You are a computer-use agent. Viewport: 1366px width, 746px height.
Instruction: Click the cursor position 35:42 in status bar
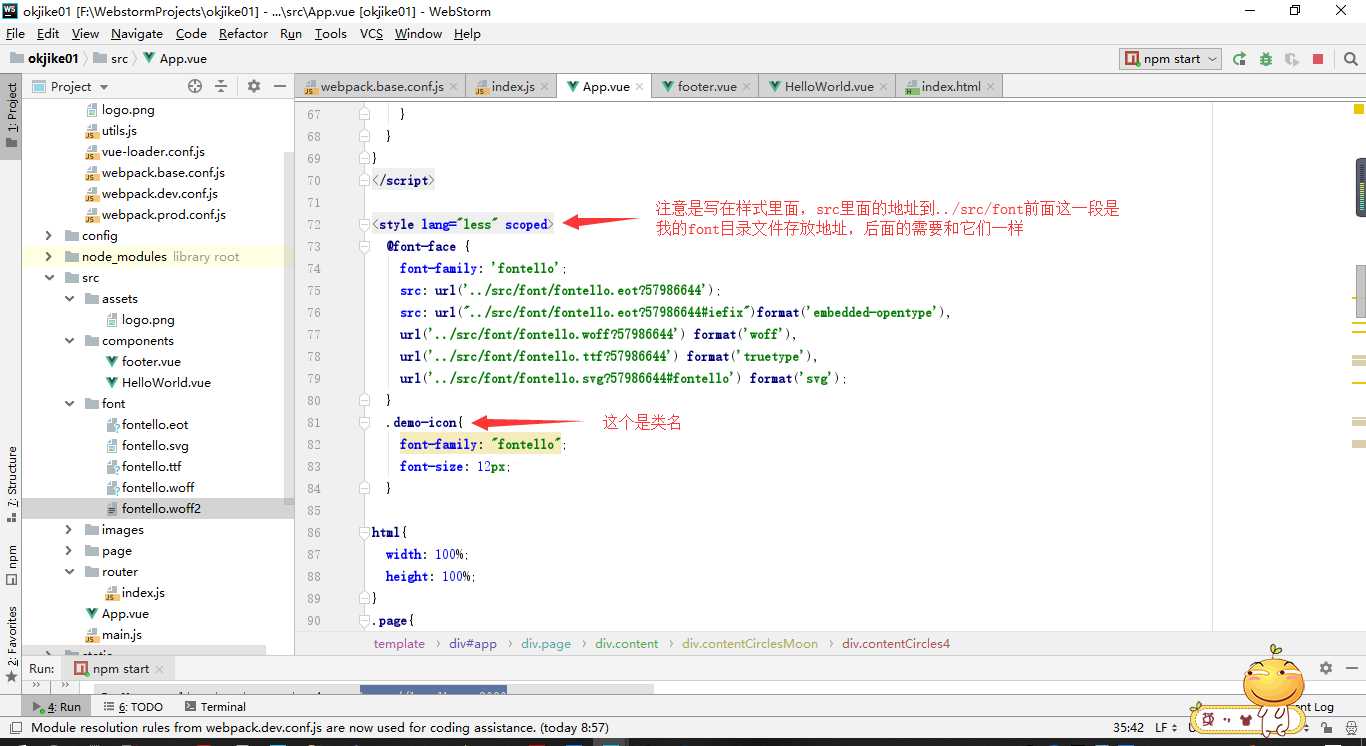(x=1129, y=728)
